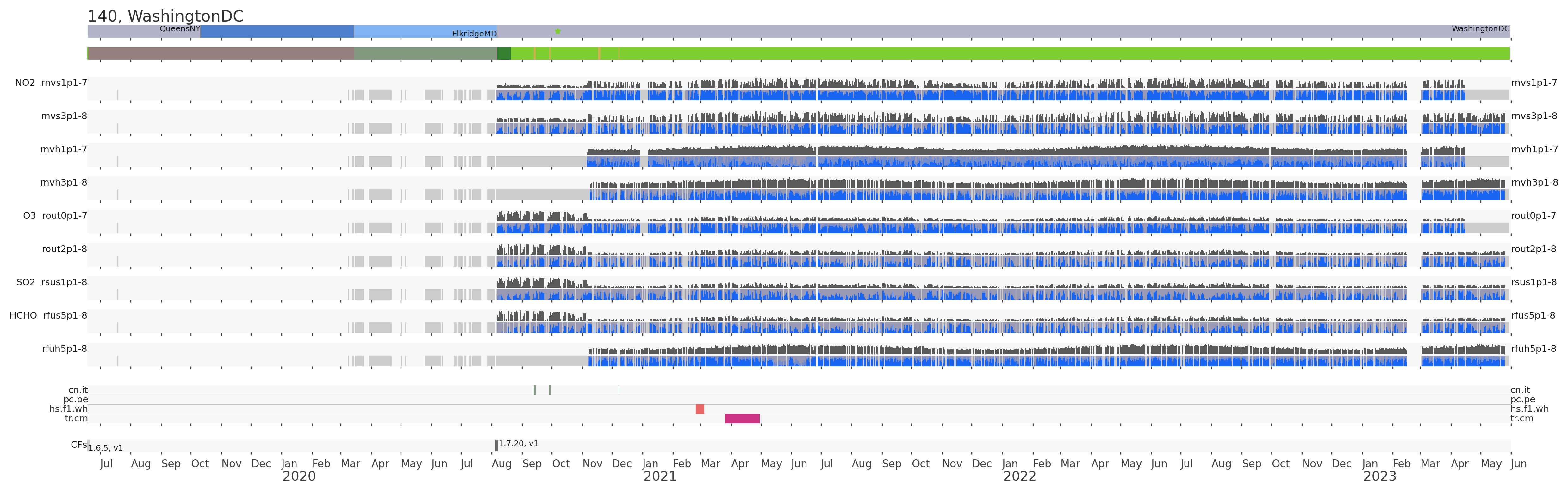Click the right-side rfuh5p1-8 label
Image resolution: width=1568 pixels, height=493 pixels.
1533,349
